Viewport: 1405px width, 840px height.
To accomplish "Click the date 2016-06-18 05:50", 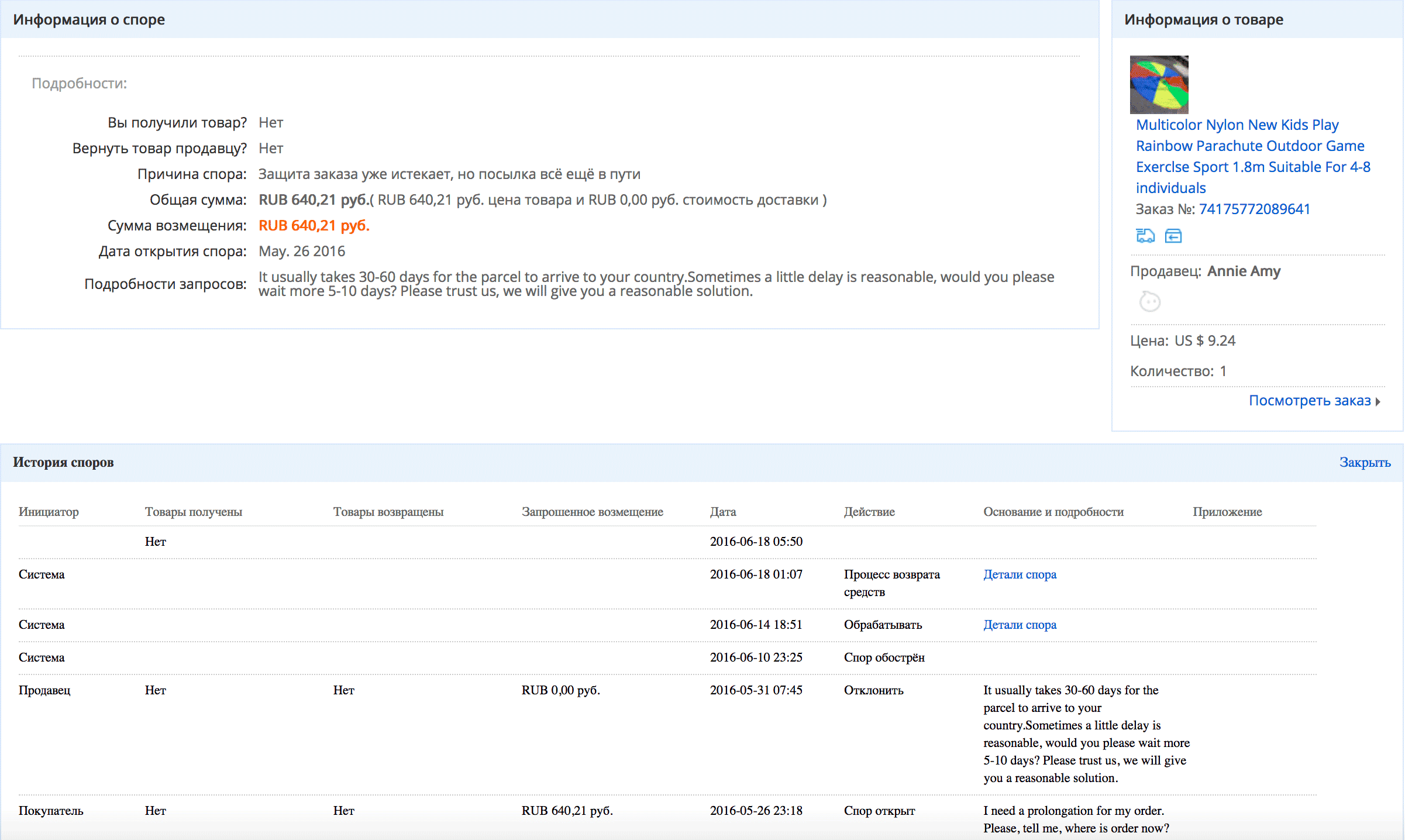I will (x=756, y=542).
